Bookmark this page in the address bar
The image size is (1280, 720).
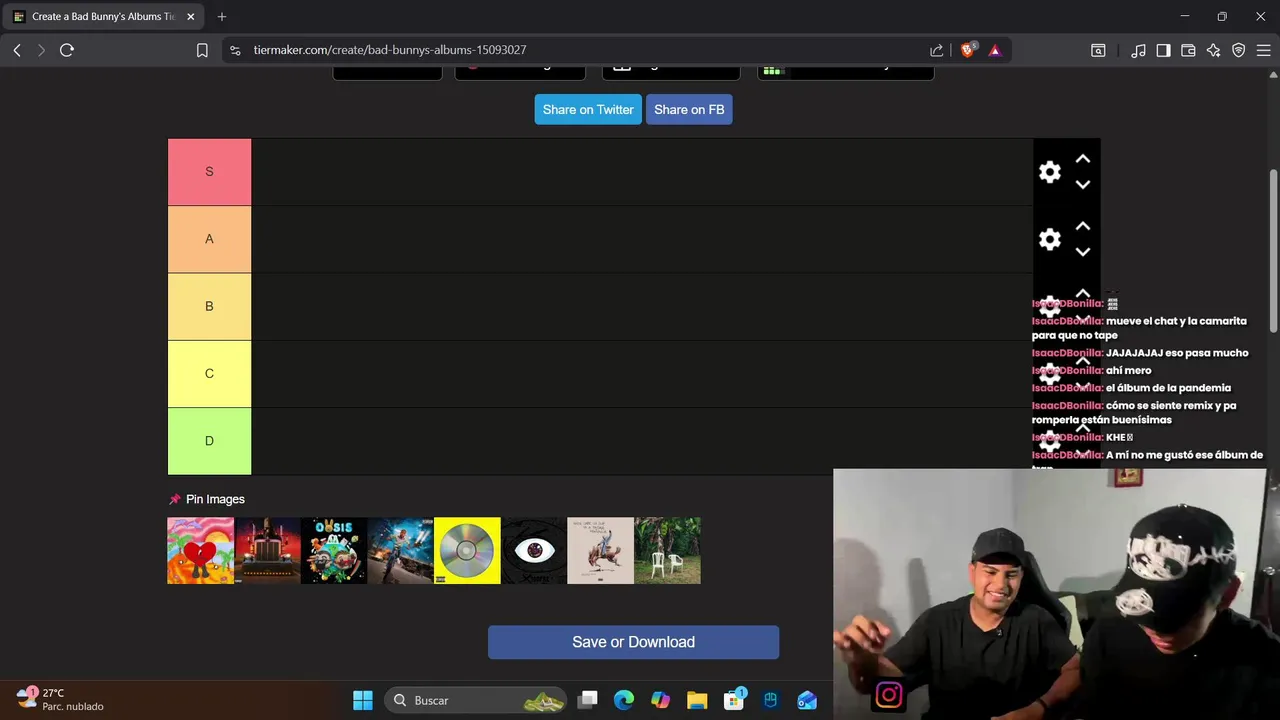(202, 50)
